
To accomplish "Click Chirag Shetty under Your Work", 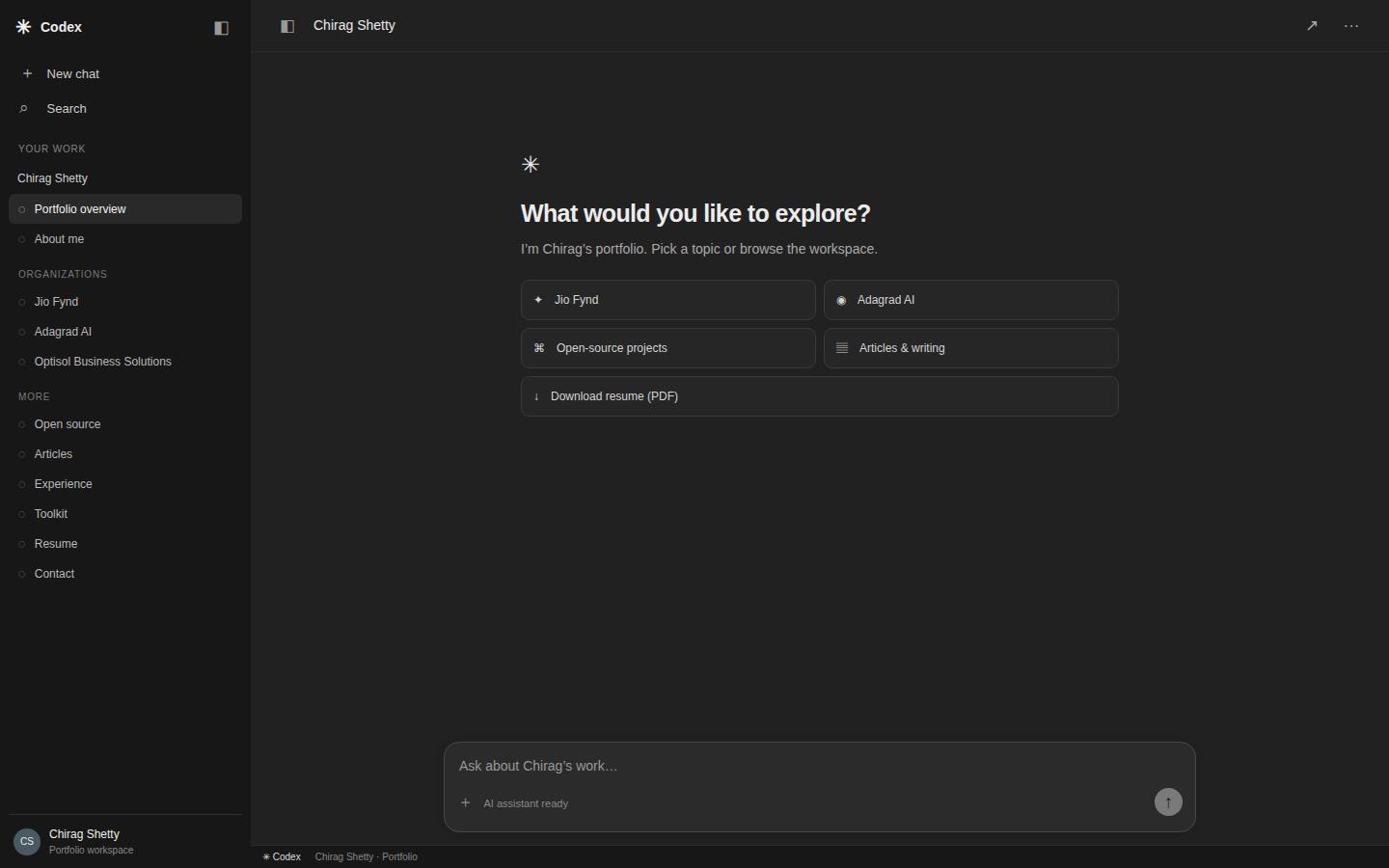I will pyautogui.click(x=52, y=178).
